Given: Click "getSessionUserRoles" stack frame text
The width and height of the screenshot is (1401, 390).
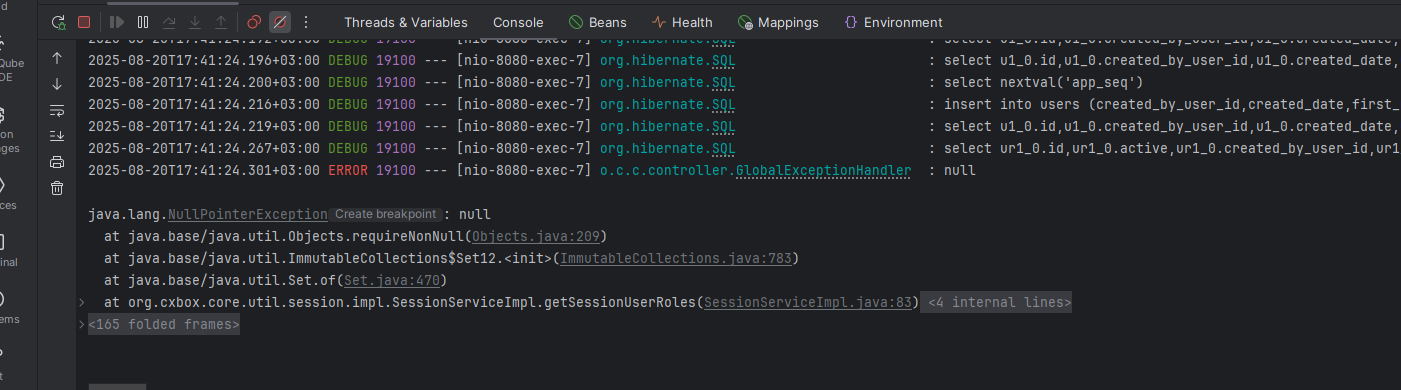Looking at the screenshot, I should click(x=619, y=302).
